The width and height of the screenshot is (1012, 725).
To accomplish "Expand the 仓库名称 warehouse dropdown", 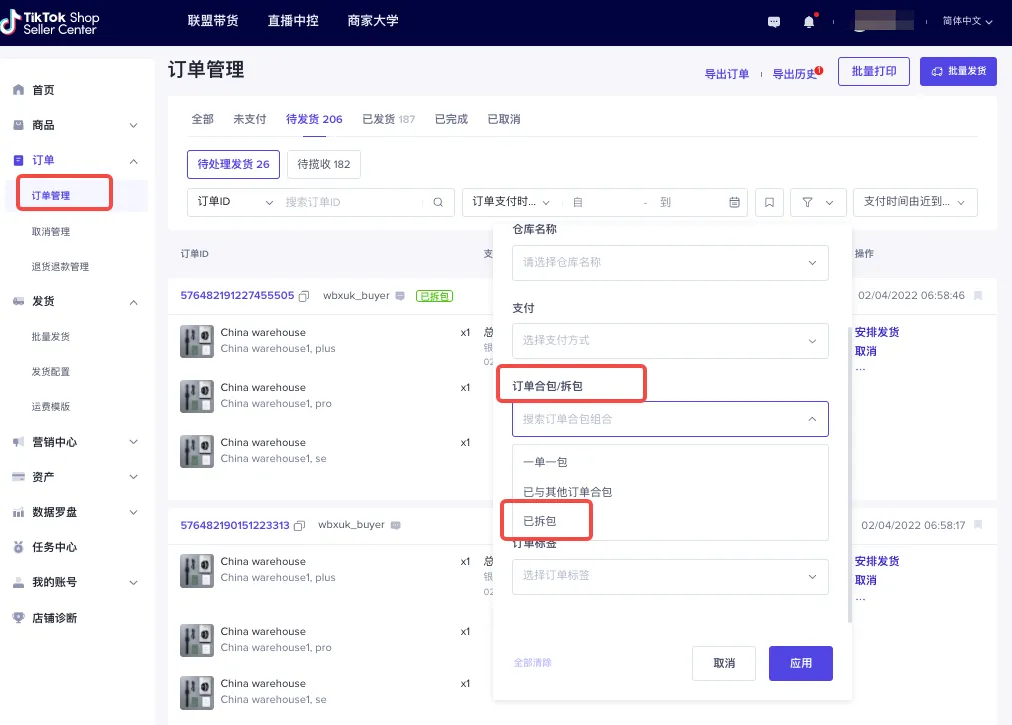I will (x=670, y=263).
